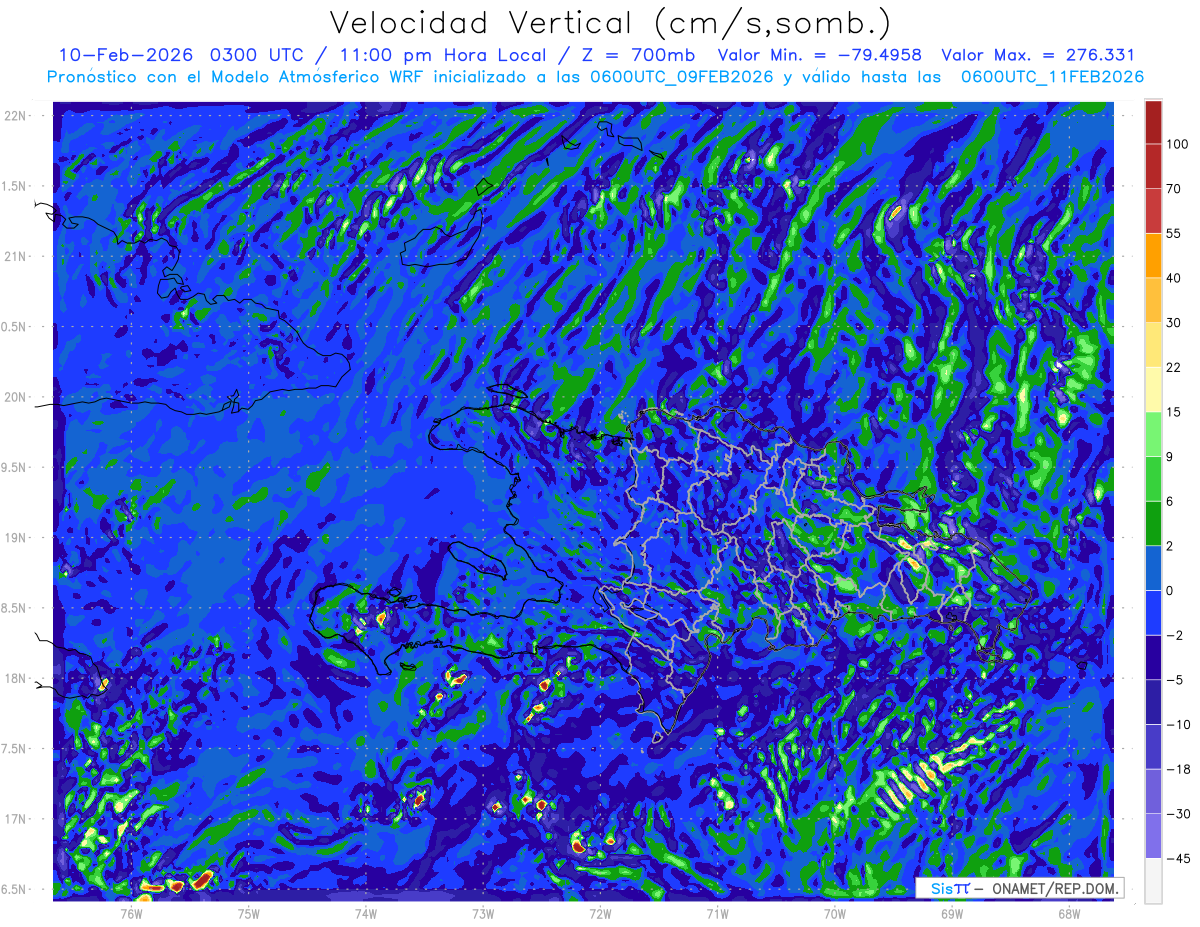Click the navy swatch between -5 and -2
The image size is (1200, 927).
[x=1153, y=657]
